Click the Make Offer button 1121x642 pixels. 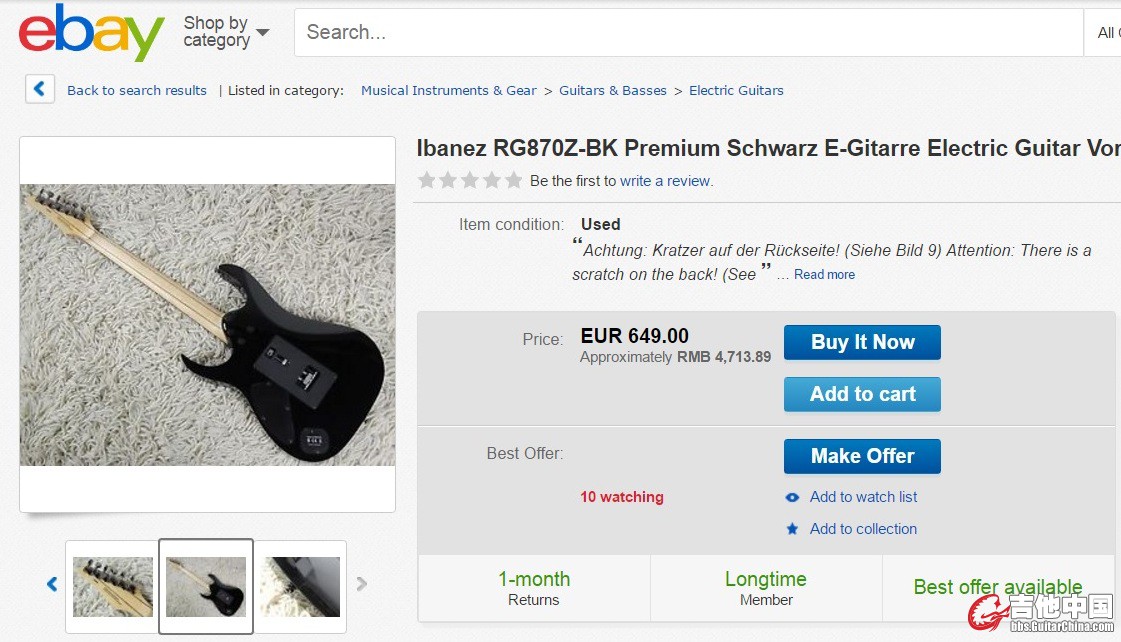(x=862, y=456)
